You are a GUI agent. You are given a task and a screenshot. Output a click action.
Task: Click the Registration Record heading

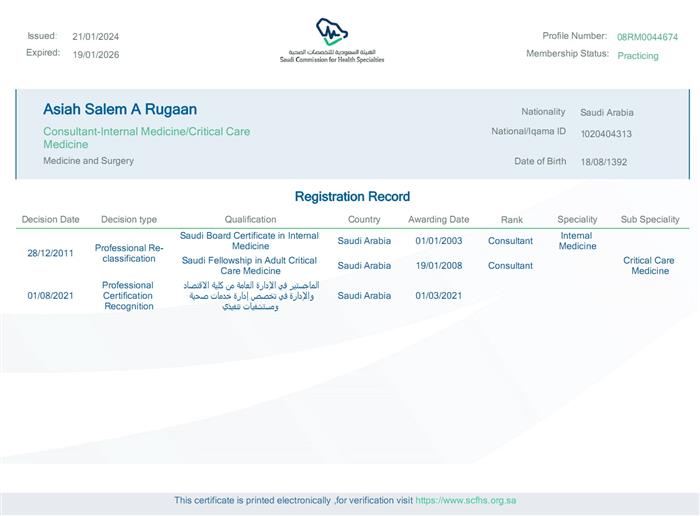(x=352, y=197)
